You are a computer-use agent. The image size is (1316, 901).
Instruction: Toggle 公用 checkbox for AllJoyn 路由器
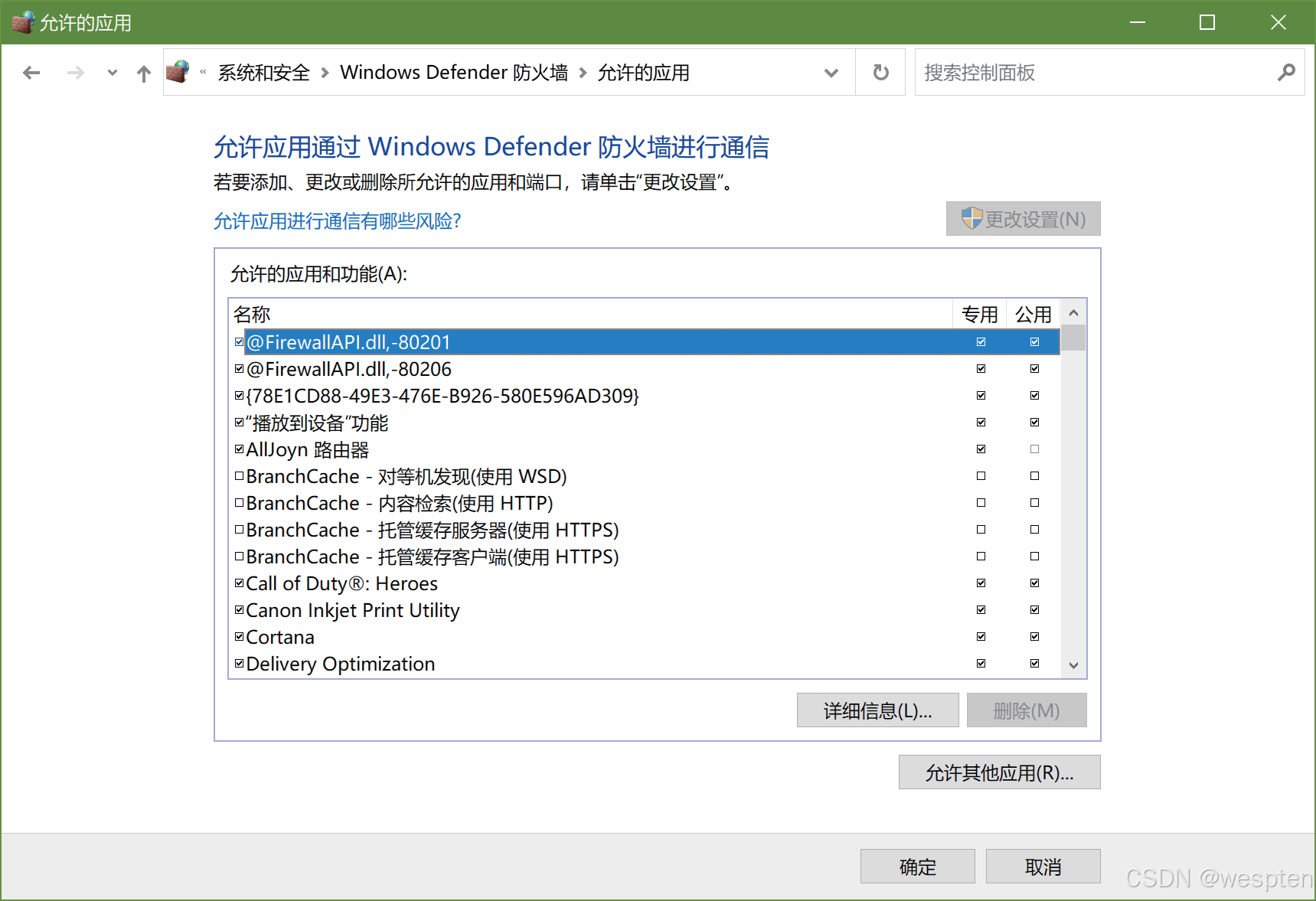tap(1035, 449)
